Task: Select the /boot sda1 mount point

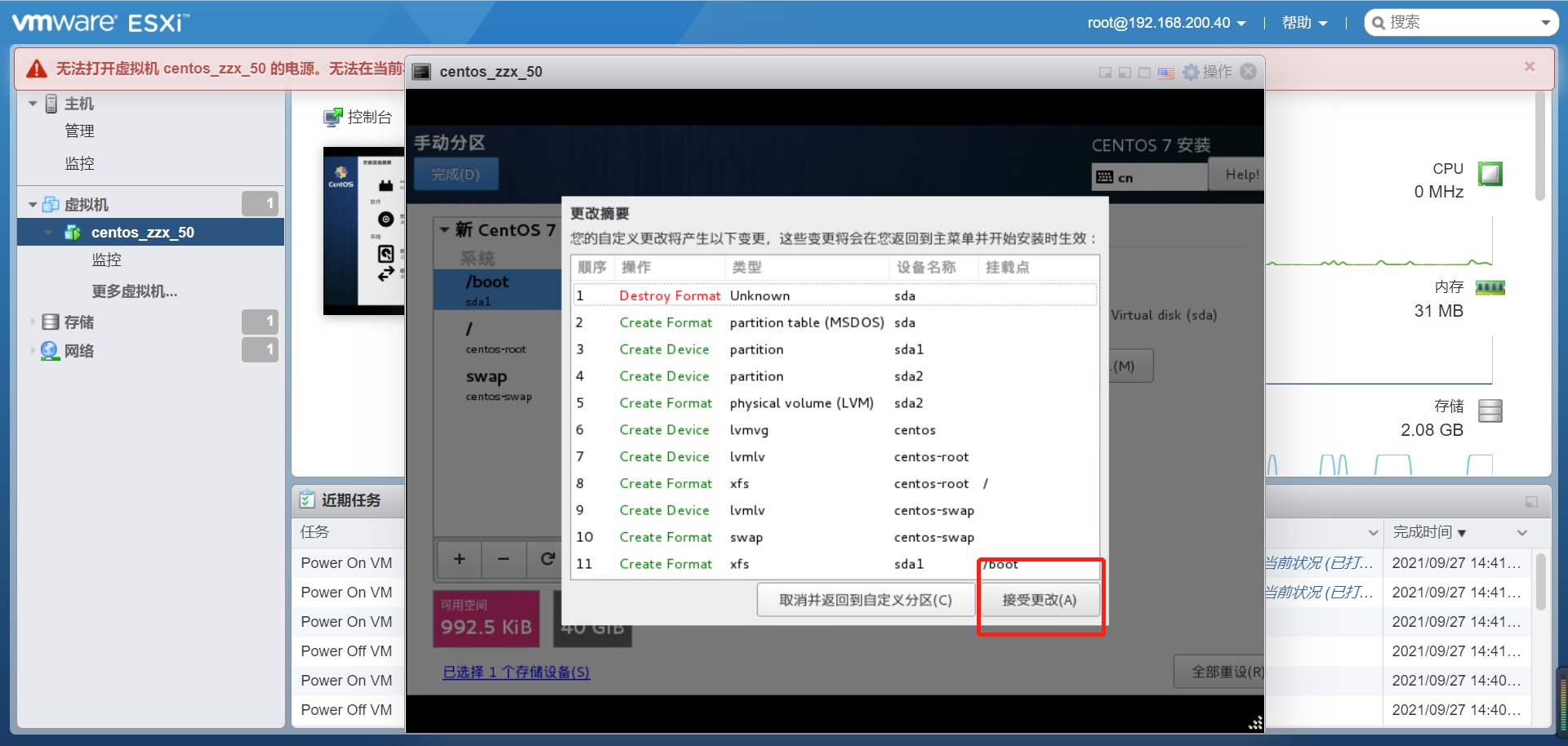Action: 497,290
